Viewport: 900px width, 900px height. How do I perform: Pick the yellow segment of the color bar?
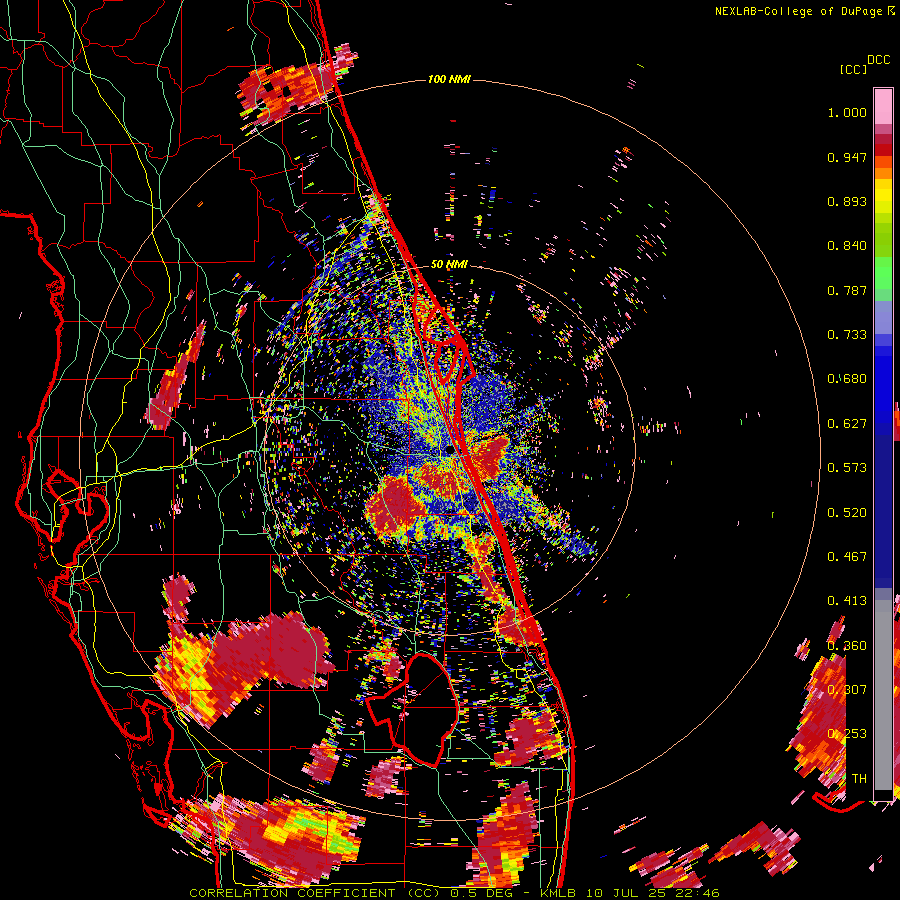pos(883,196)
